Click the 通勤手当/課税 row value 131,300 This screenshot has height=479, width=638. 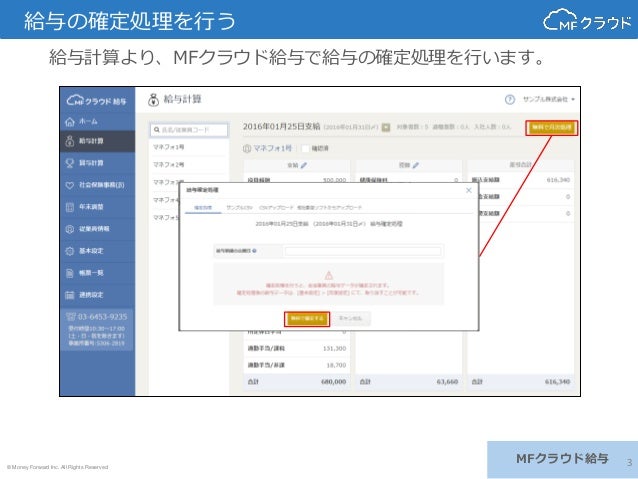pyautogui.click(x=334, y=348)
